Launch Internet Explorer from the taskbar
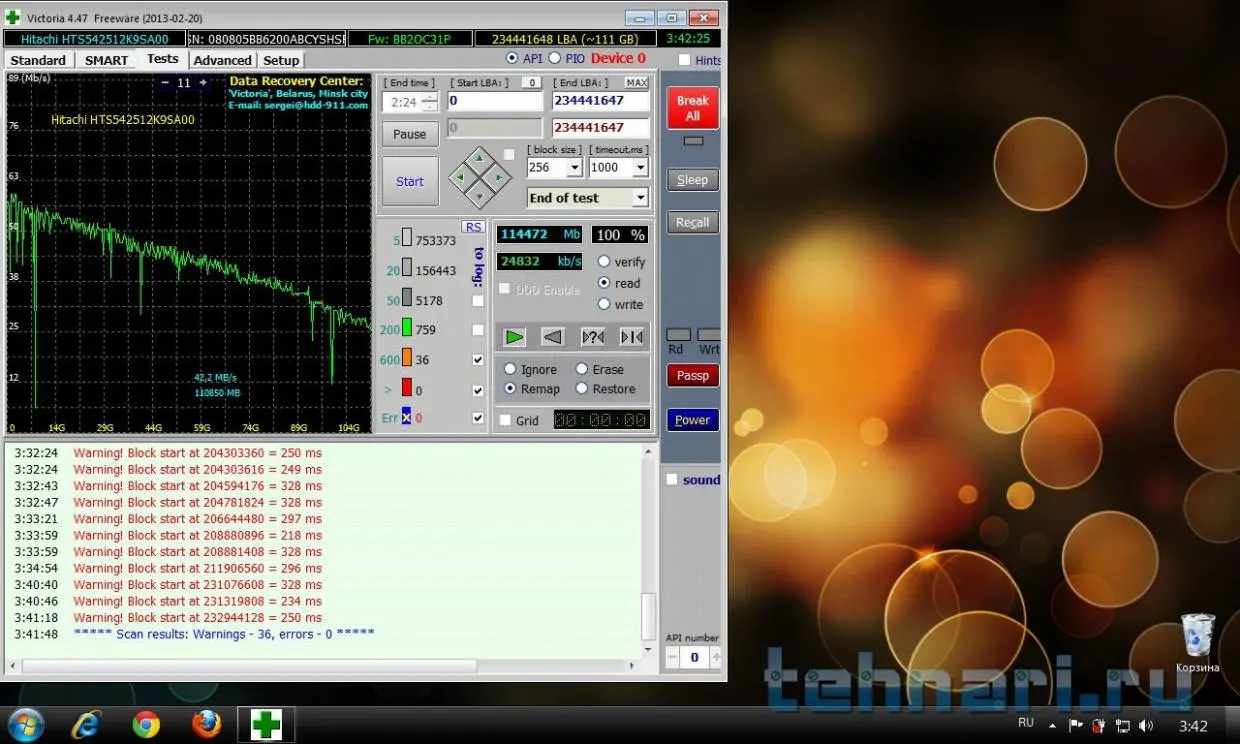Screen dimensions: 1240x744 click(x=86, y=724)
